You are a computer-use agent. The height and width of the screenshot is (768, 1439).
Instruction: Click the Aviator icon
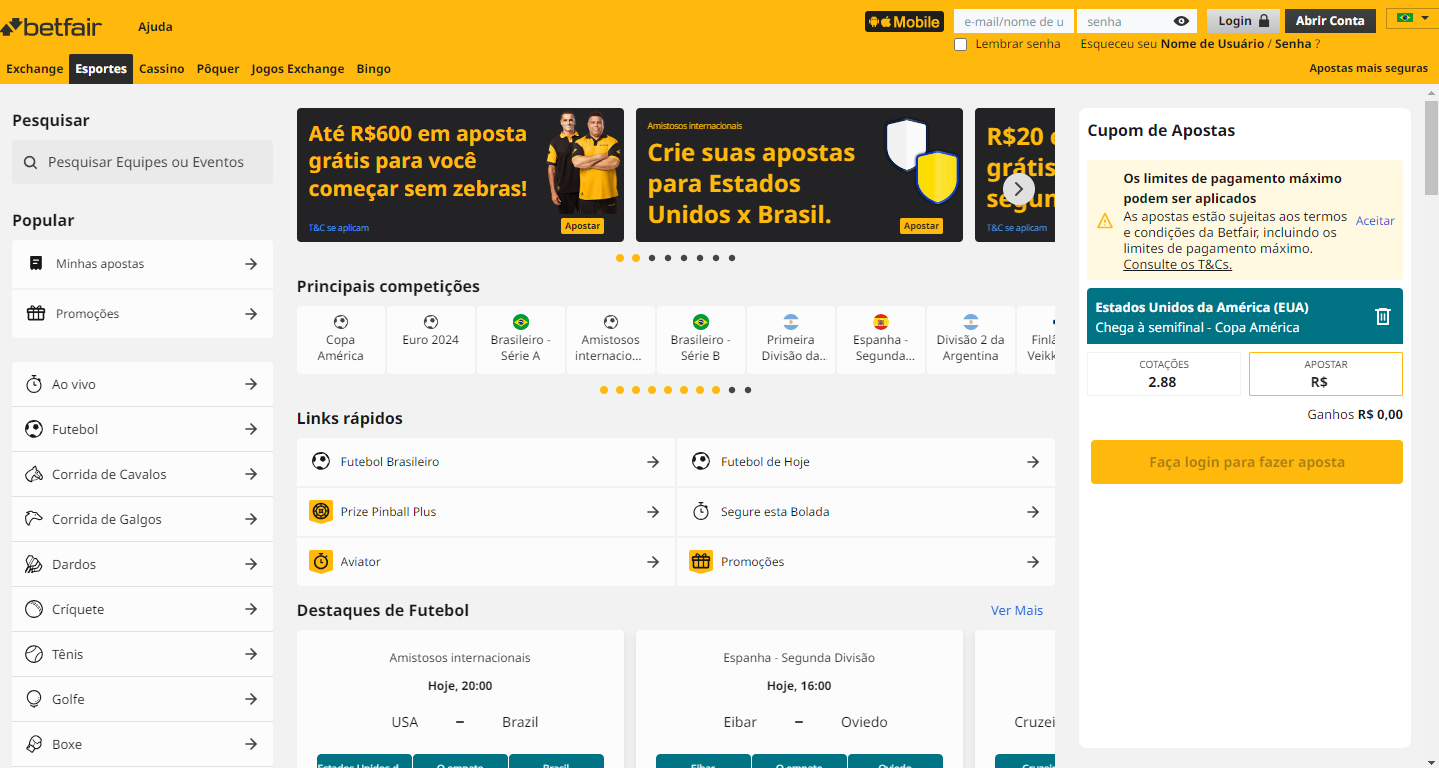pos(321,562)
